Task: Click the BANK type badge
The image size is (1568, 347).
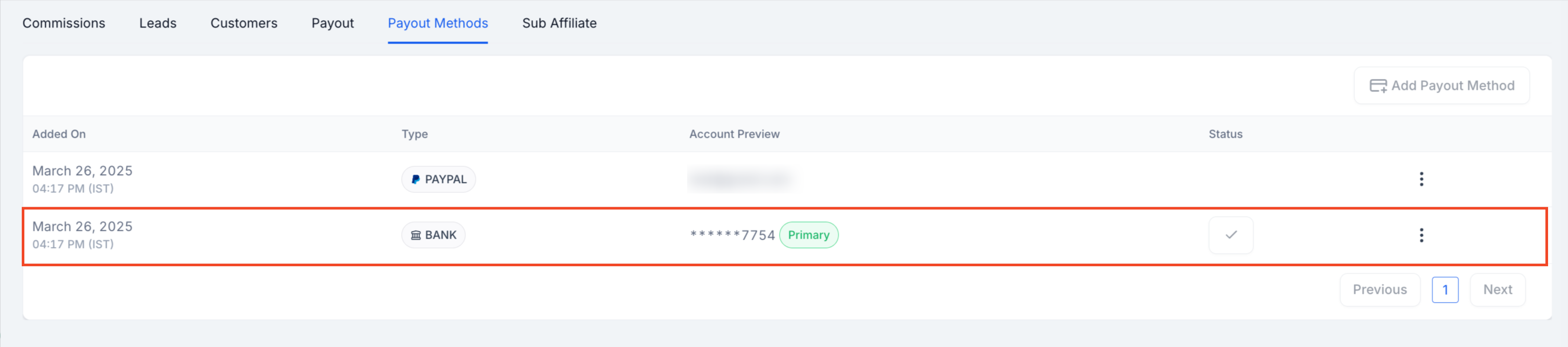Action: pos(434,235)
